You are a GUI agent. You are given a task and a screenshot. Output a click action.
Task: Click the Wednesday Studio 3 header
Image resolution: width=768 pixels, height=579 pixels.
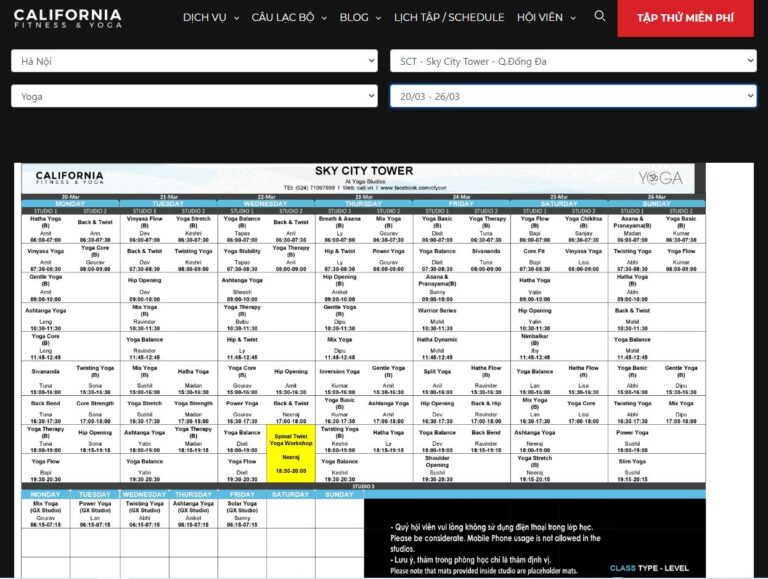(x=144, y=494)
